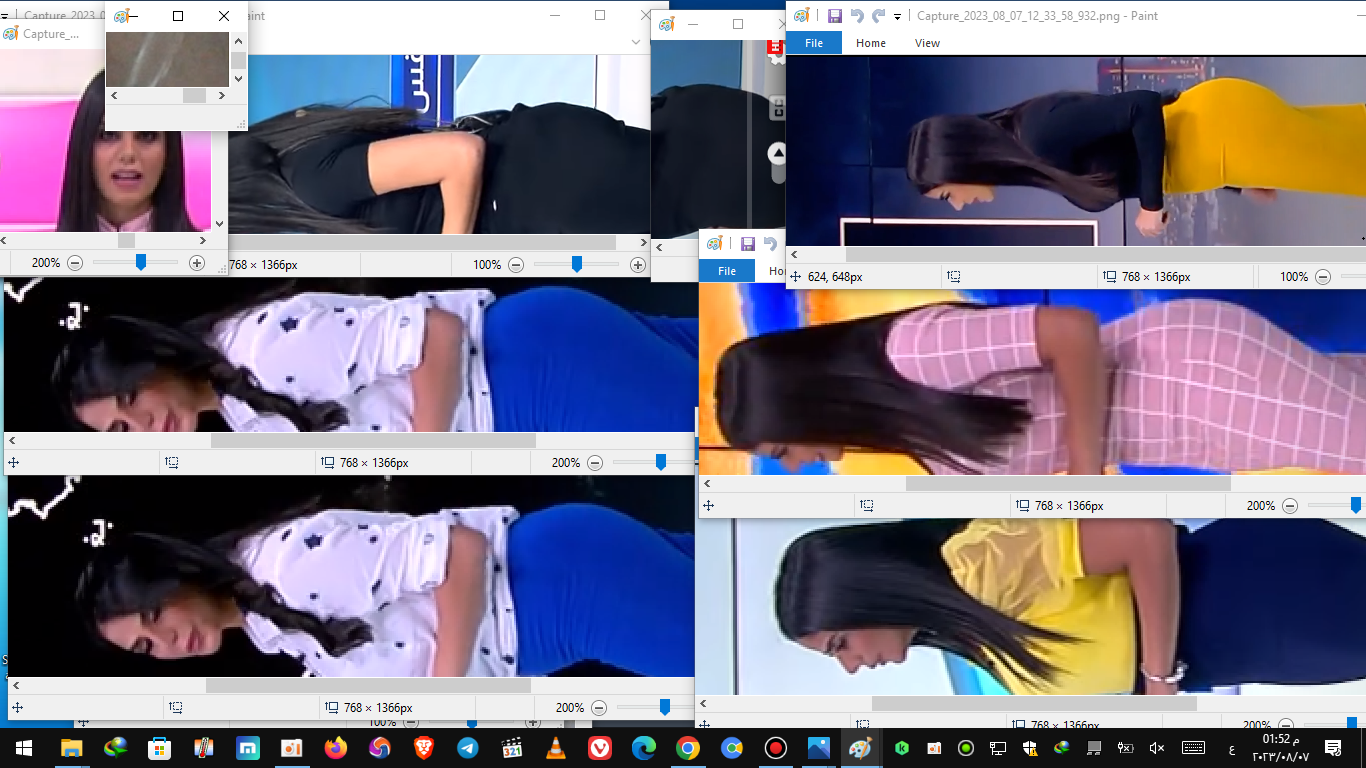This screenshot has height=768, width=1366.
Task: Unmute the speaker volume icon in tray
Action: tap(1157, 748)
